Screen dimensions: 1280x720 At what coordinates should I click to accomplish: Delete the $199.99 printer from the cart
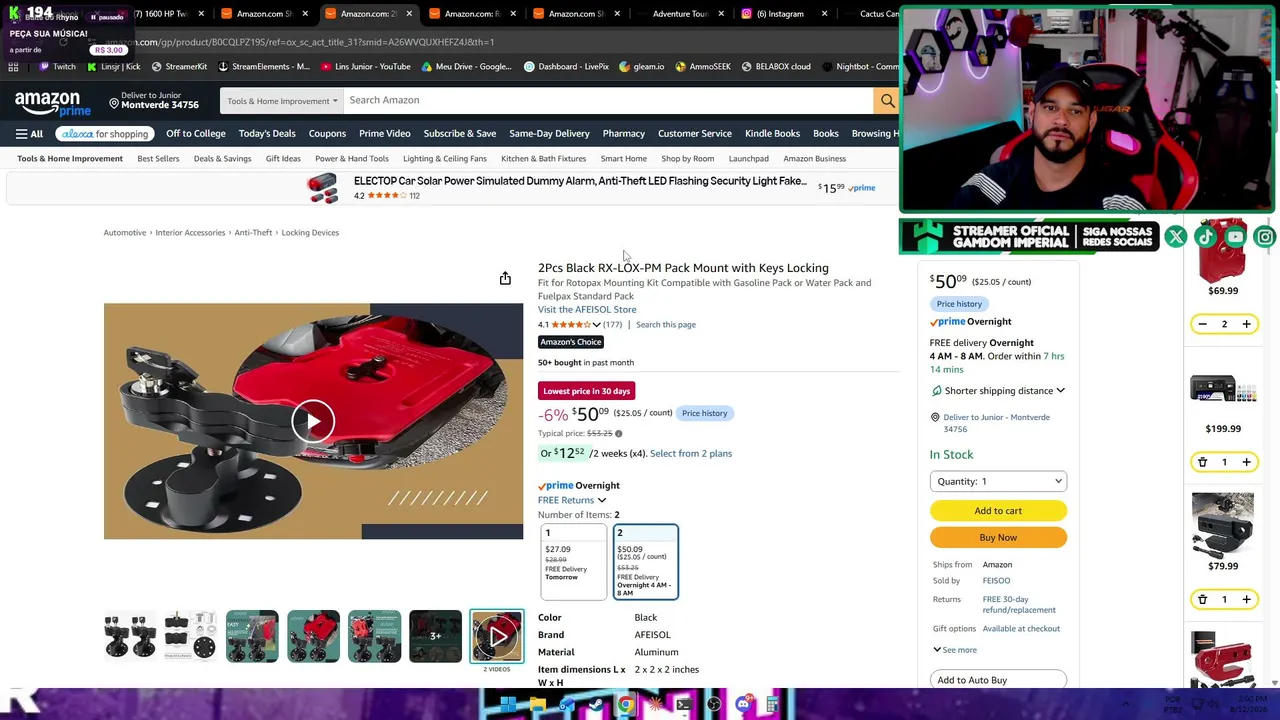[x=1202, y=462]
